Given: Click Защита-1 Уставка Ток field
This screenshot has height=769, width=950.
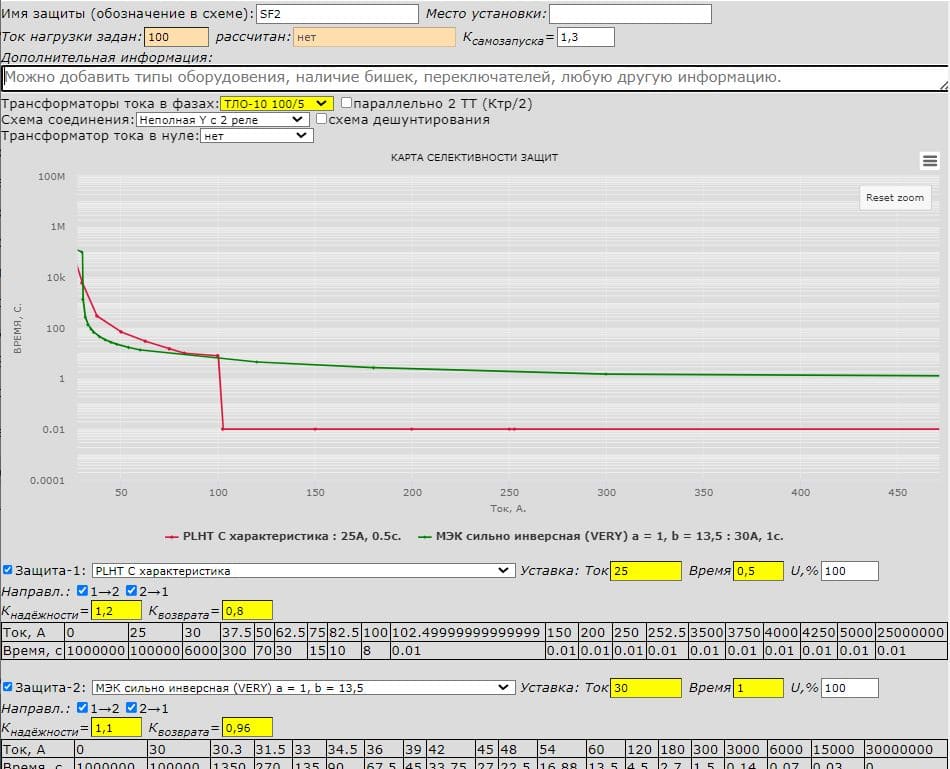Looking at the screenshot, I should (x=645, y=571).
